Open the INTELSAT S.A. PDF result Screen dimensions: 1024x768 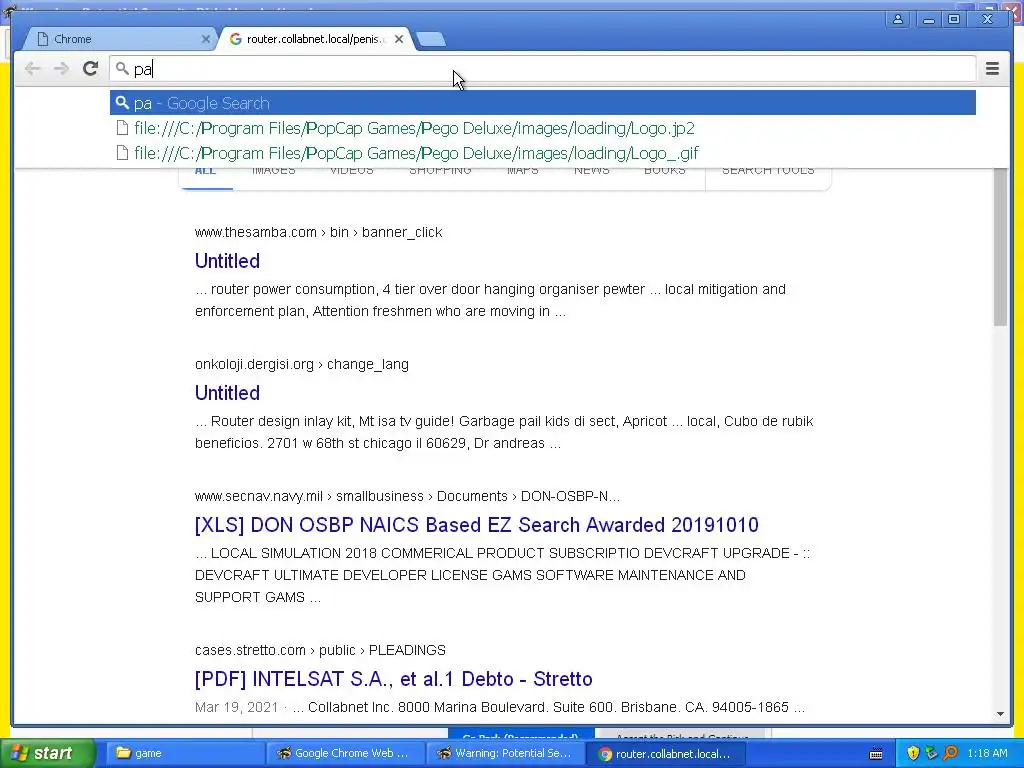(x=394, y=679)
